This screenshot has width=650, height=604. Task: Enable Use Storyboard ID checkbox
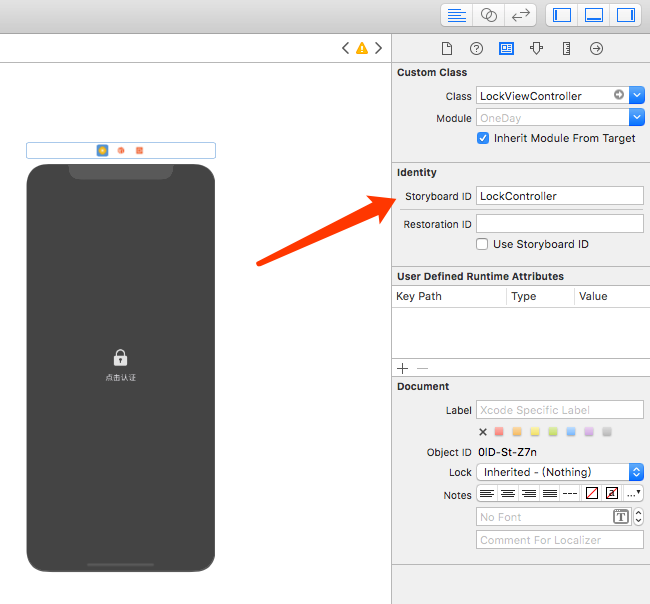[x=482, y=244]
